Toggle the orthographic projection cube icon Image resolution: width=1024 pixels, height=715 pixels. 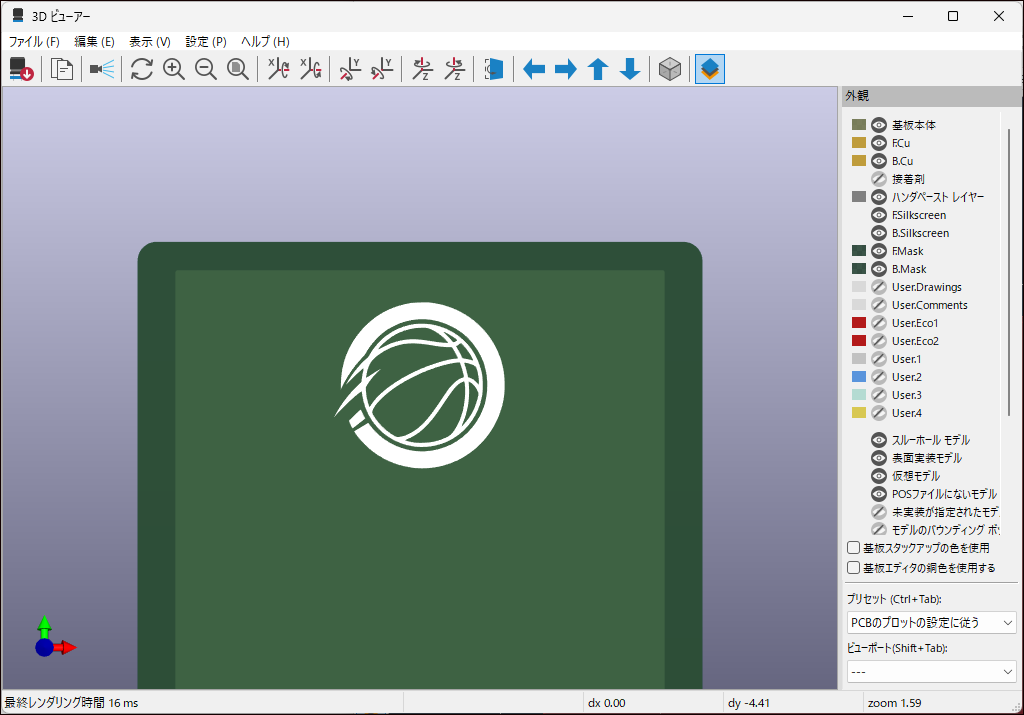(x=670, y=69)
